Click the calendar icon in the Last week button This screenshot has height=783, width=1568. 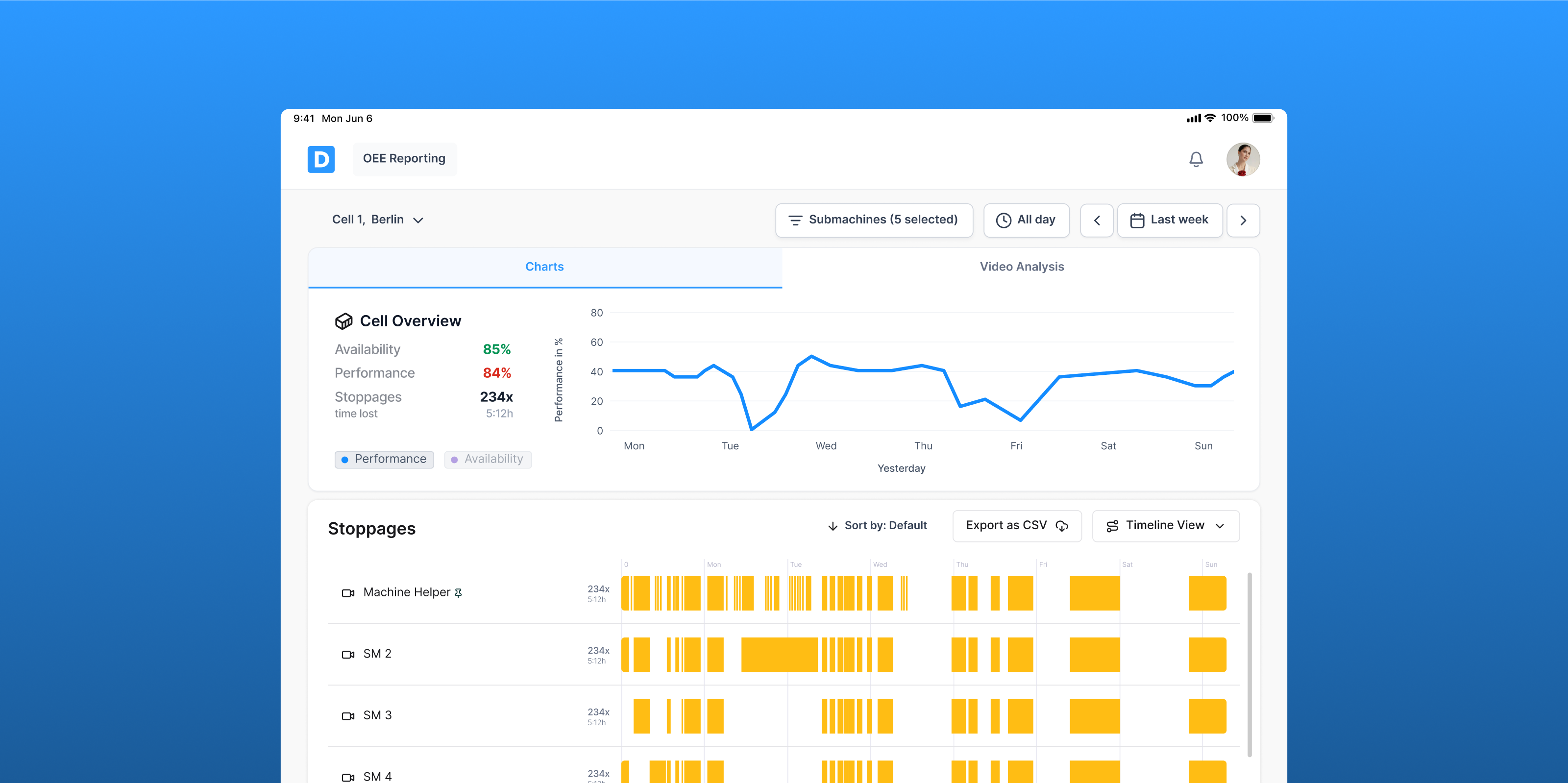1137,220
